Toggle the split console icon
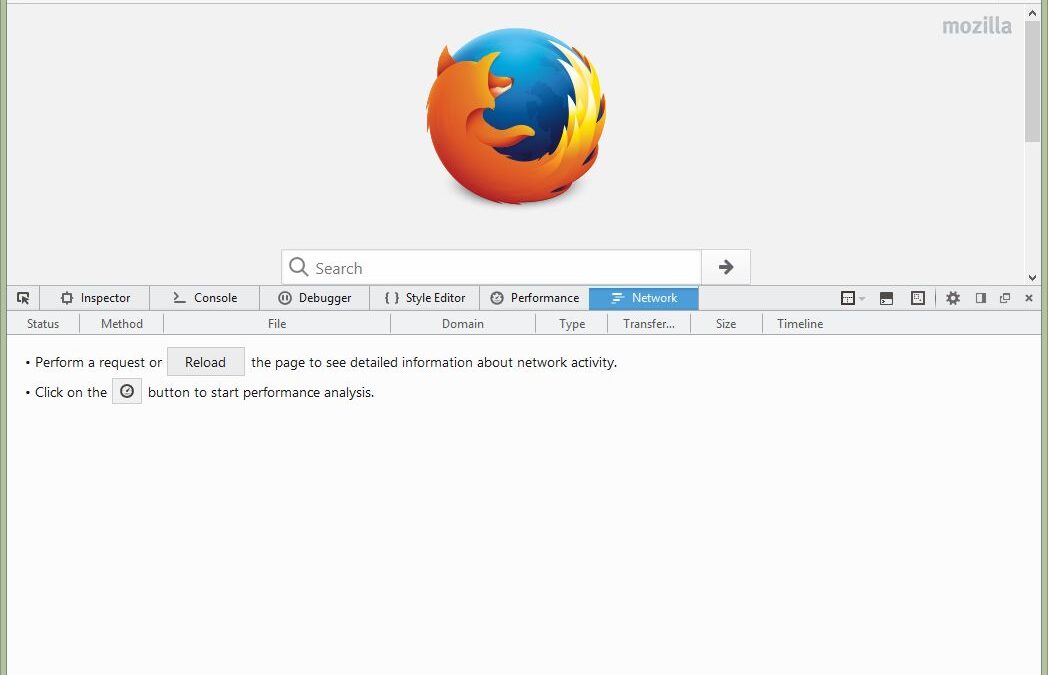Image resolution: width=1048 pixels, height=675 pixels. [886, 298]
